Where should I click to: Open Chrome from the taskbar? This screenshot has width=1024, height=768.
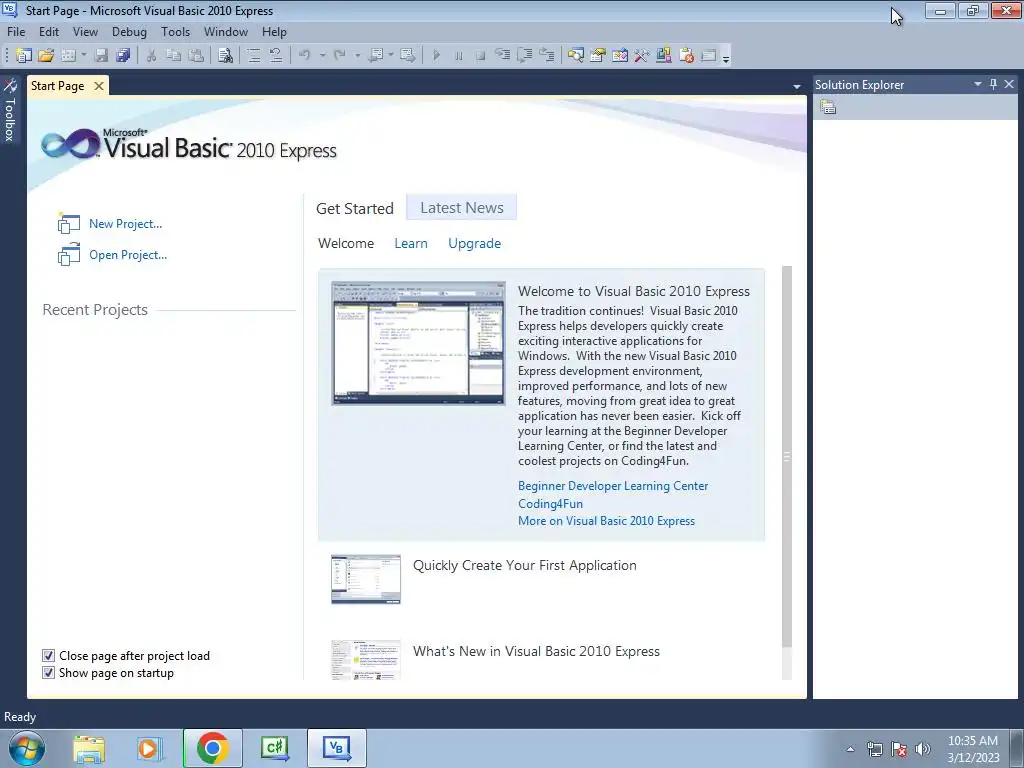212,748
